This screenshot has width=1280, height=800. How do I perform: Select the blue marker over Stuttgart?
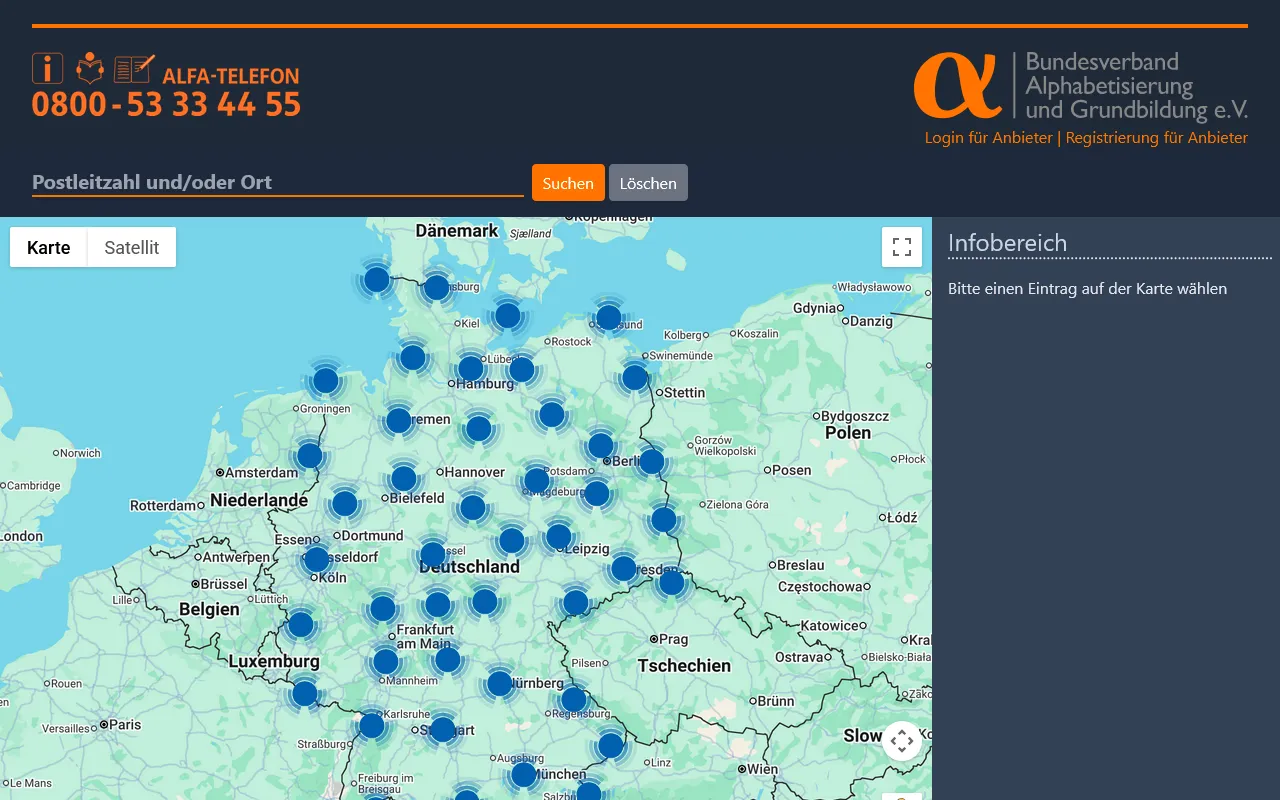(x=443, y=730)
